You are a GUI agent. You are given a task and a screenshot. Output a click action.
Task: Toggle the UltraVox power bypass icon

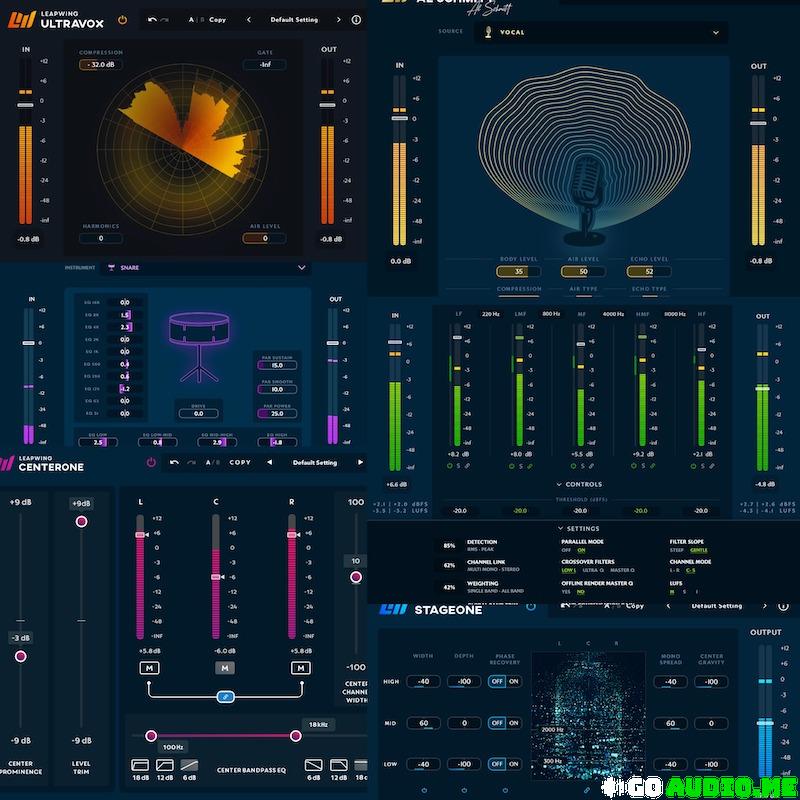tap(123, 19)
